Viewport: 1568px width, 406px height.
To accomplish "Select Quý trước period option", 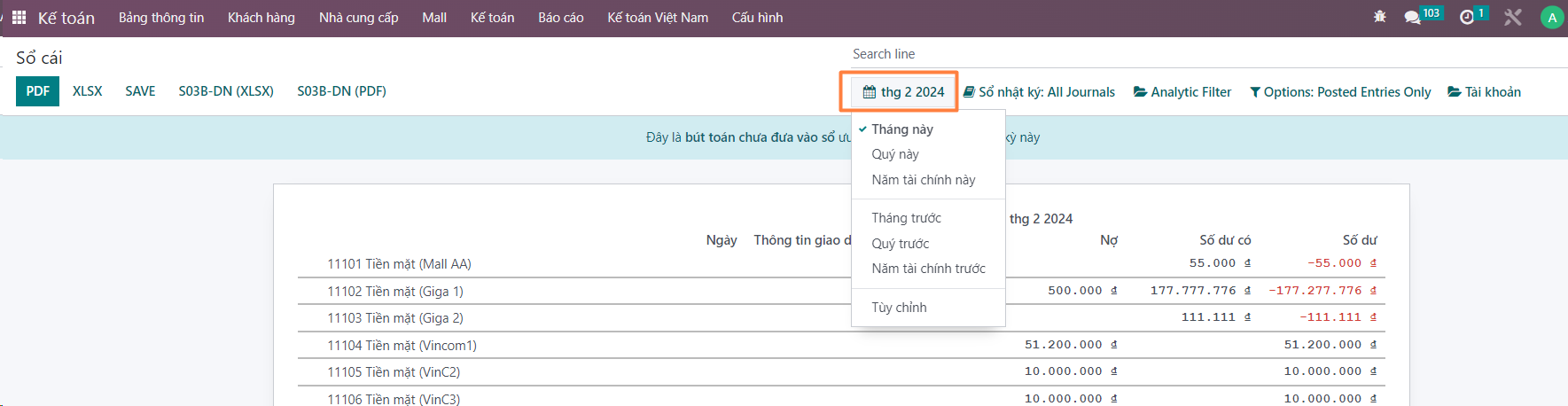I will 928,244.
